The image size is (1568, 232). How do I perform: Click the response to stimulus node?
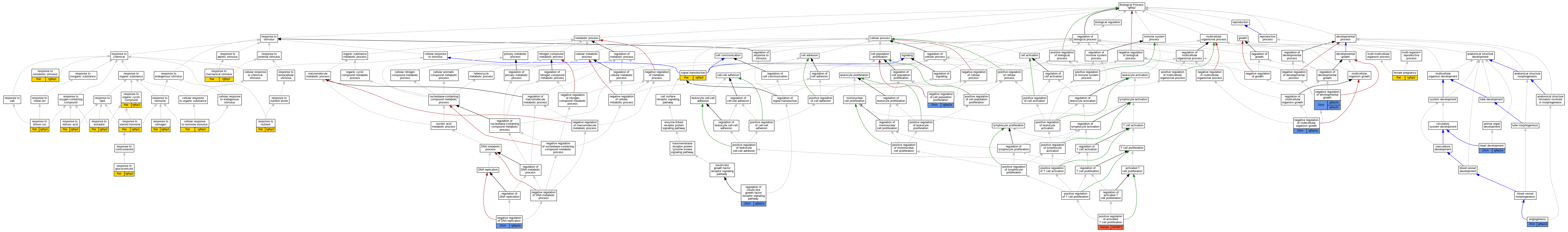click(269, 38)
